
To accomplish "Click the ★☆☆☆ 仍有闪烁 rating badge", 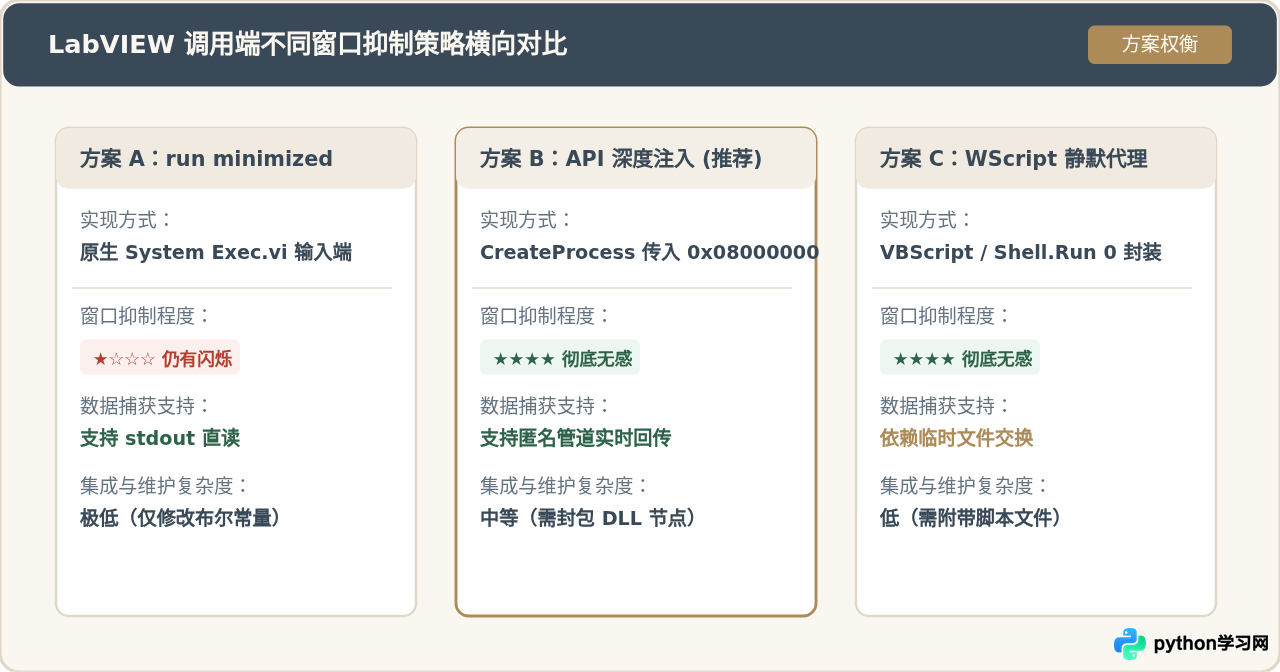I will (x=160, y=357).
